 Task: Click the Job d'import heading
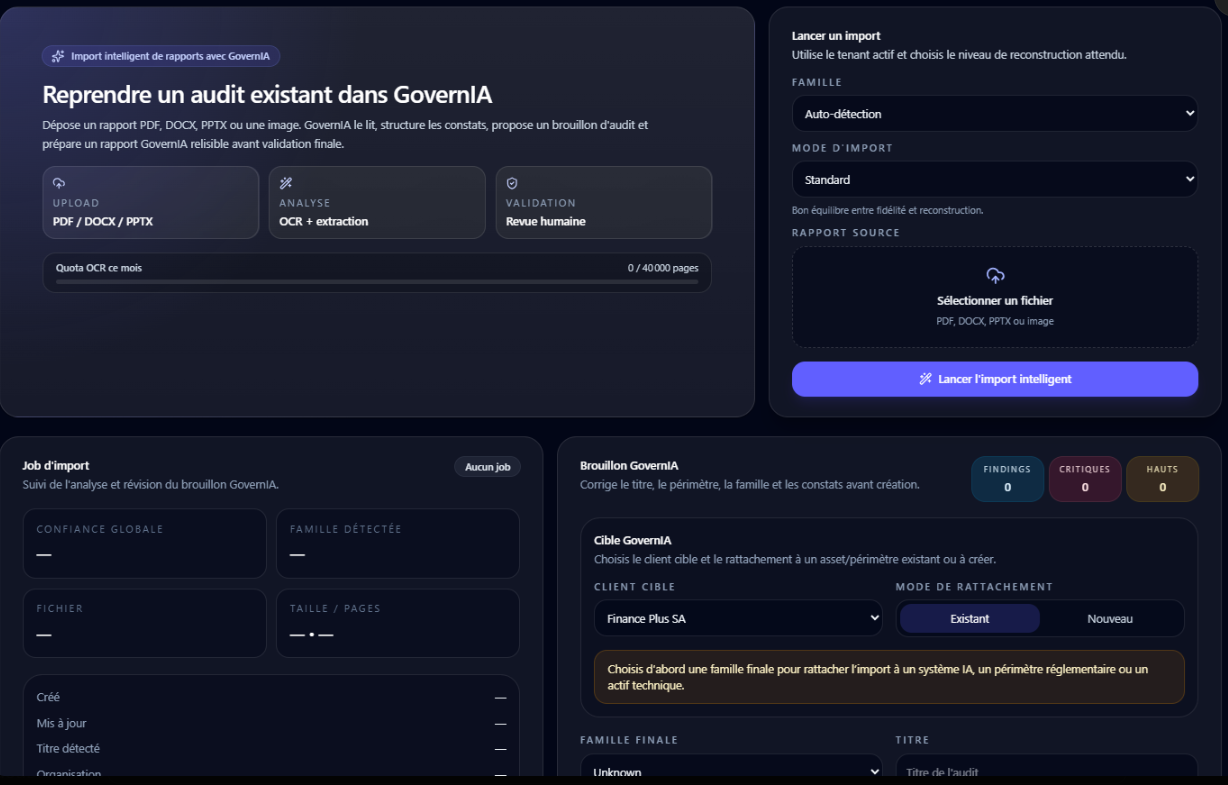(x=56, y=465)
